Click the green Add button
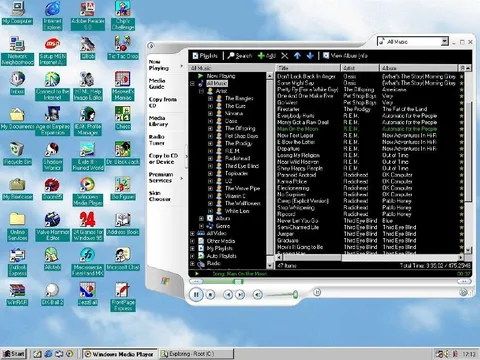Image resolution: width=480 pixels, height=360 pixels. [x=267, y=56]
